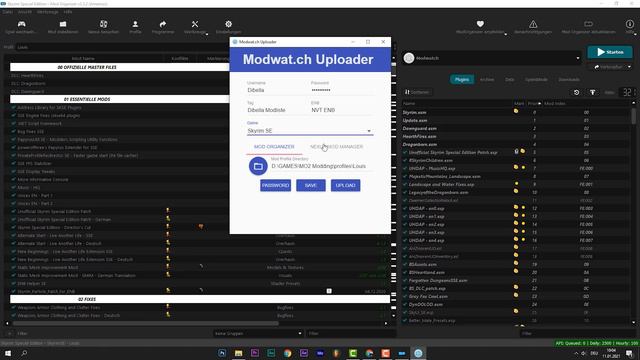Open the help info circle icon
Screen dimensions: 640x360
[630, 24]
